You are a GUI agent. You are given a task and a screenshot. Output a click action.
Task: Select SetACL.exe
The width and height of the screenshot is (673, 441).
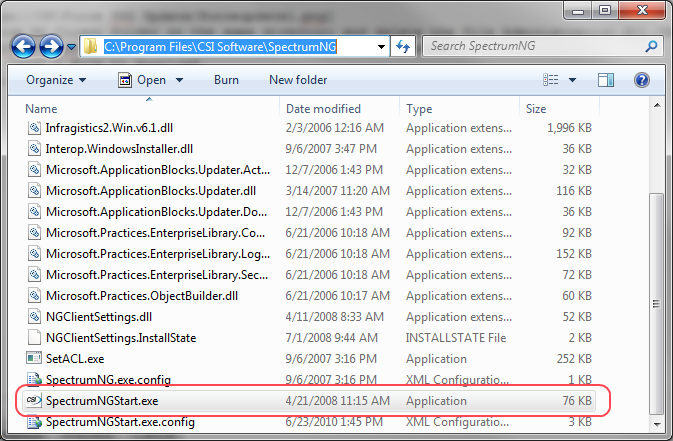tap(75, 359)
